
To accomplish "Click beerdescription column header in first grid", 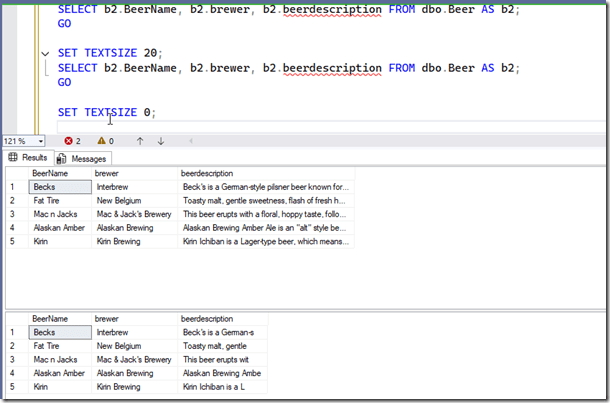I will click(x=266, y=173).
